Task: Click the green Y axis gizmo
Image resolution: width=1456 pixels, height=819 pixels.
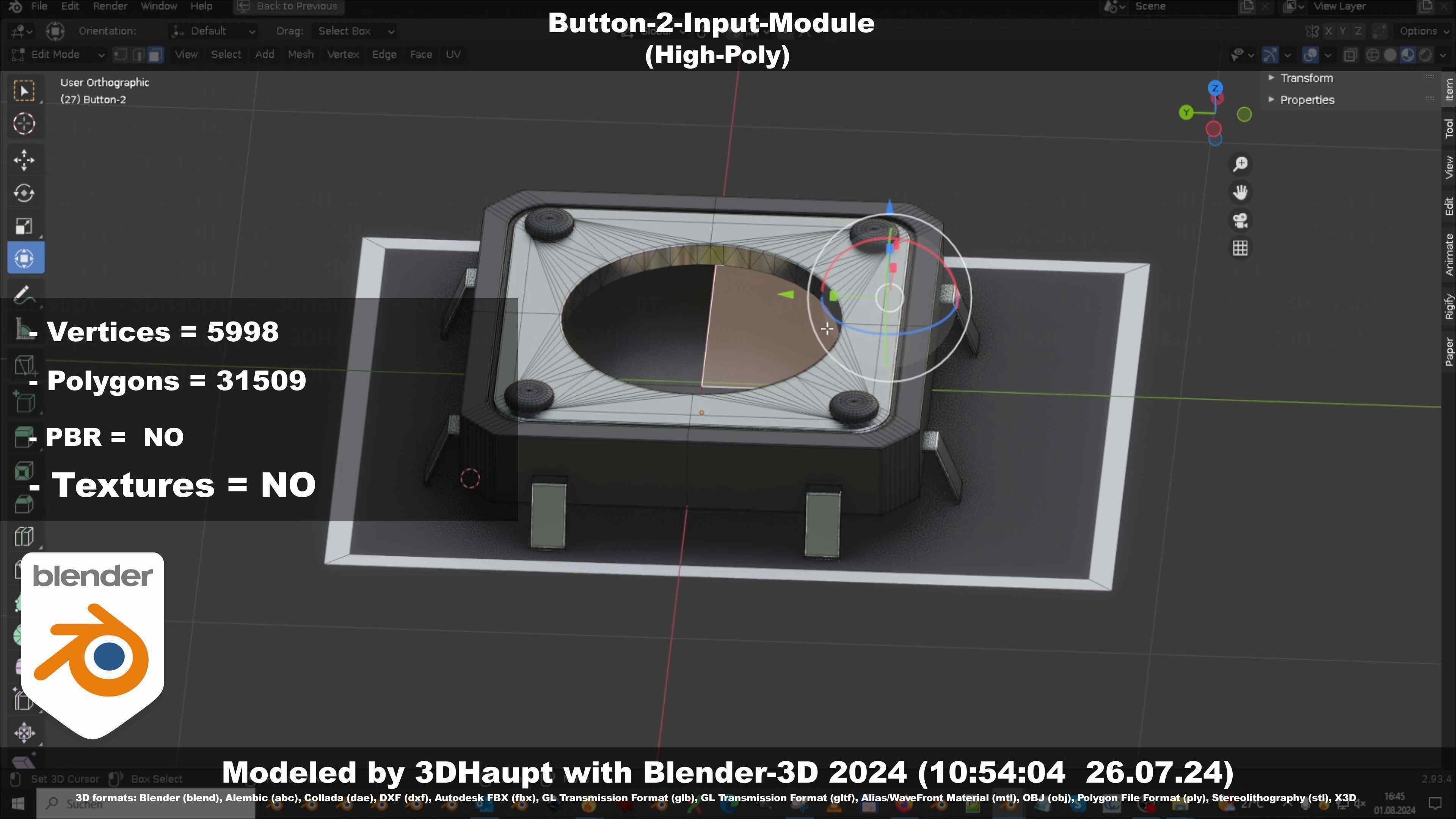Action: click(1186, 113)
